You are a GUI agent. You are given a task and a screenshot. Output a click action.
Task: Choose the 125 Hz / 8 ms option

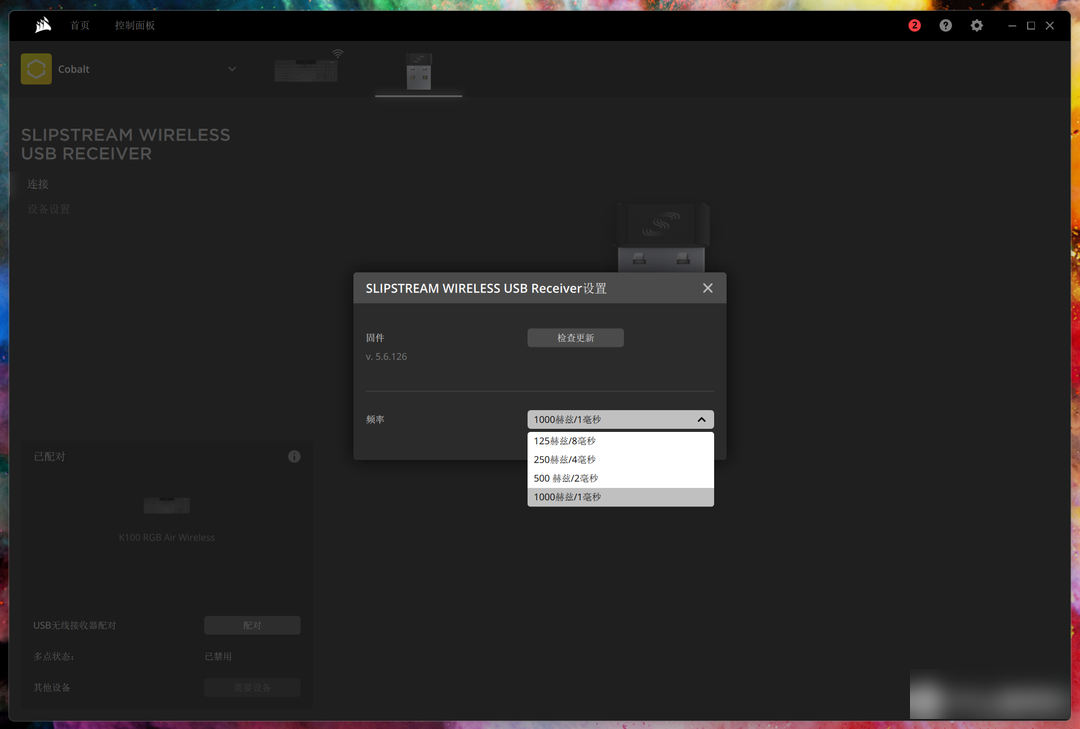pyautogui.click(x=621, y=441)
